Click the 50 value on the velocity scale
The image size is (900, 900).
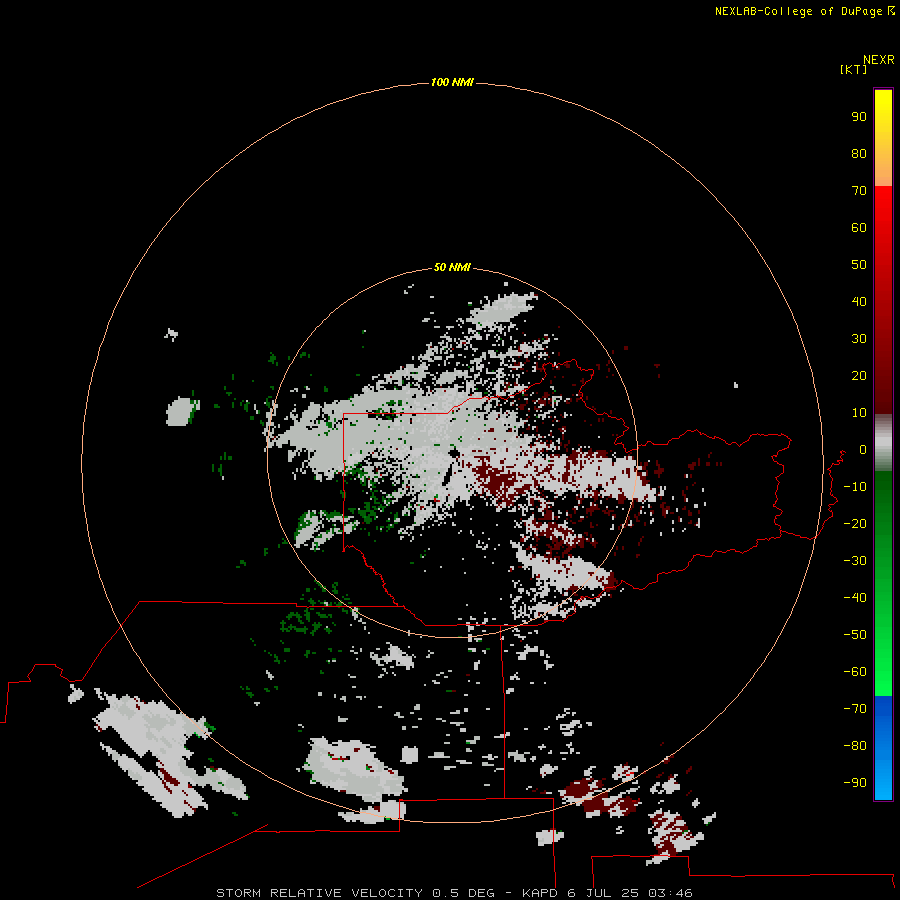coord(859,265)
